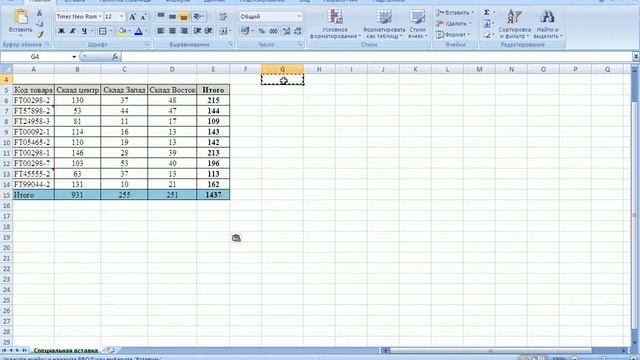Open the Общий number format dropdown
The height and width of the screenshot is (360, 640).
(x=299, y=17)
